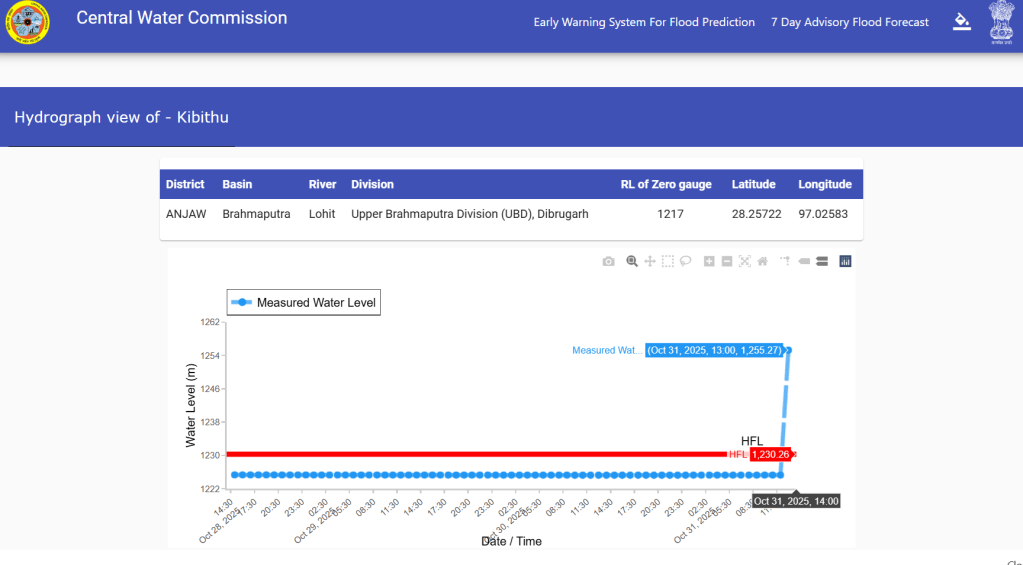Click the Autoscale chart icon
Screen dimensions: 1023x565
tap(745, 262)
